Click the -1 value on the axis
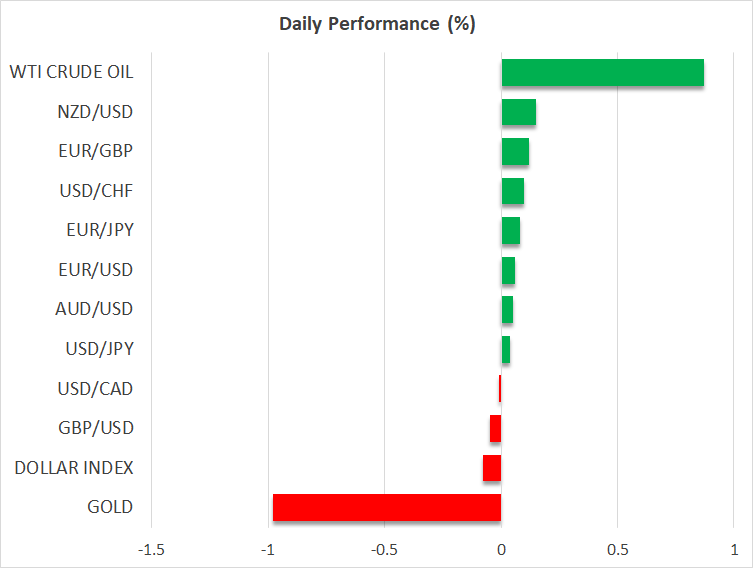 tap(268, 550)
